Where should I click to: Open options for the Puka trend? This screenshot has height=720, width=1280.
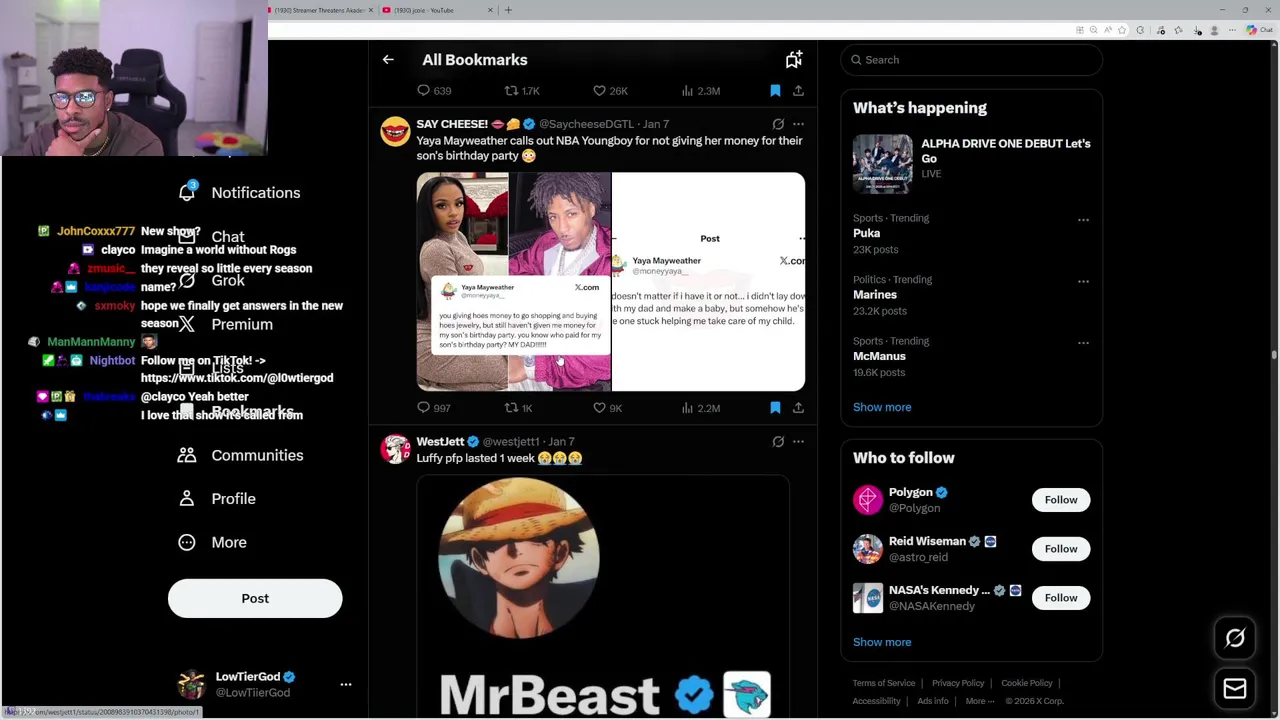click(x=1083, y=220)
